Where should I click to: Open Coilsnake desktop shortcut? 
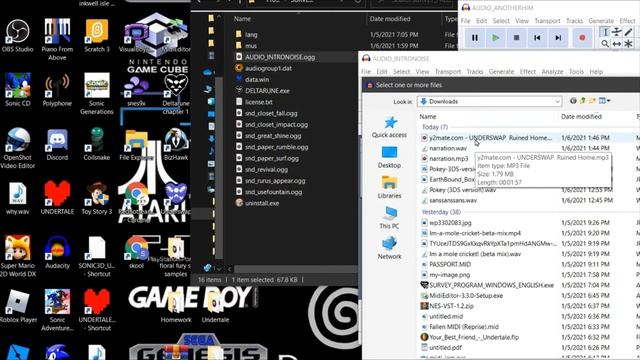click(97, 144)
